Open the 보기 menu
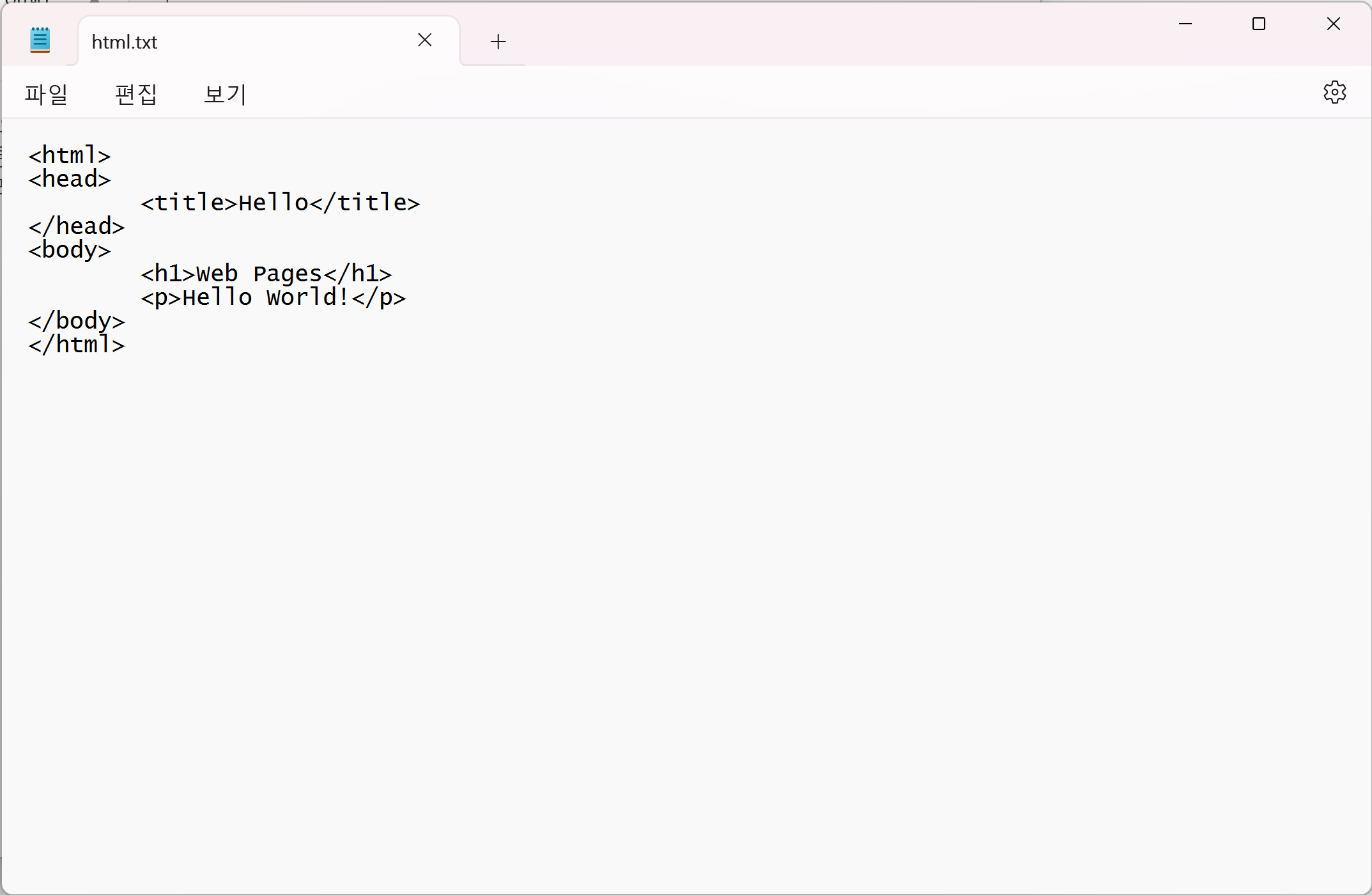 pos(225,95)
